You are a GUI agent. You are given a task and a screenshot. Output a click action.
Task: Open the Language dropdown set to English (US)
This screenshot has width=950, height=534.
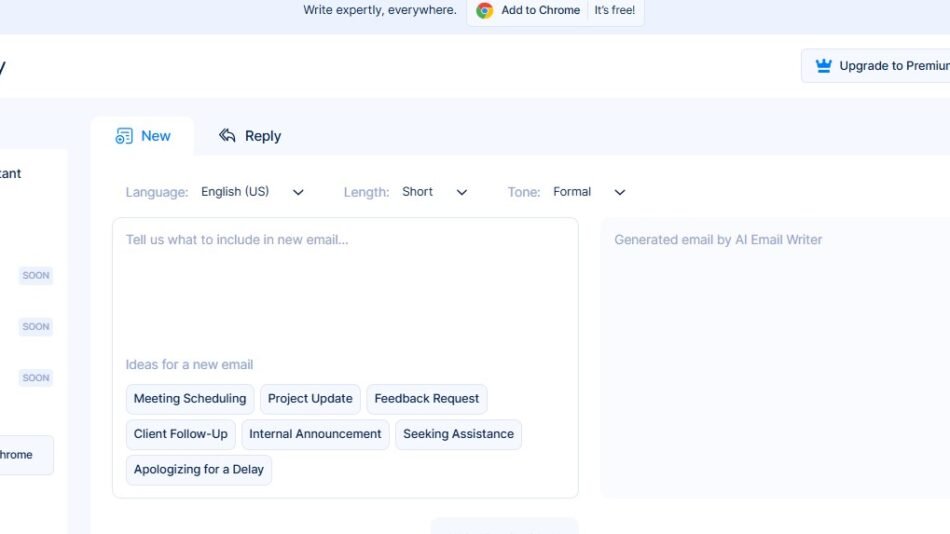coord(252,192)
